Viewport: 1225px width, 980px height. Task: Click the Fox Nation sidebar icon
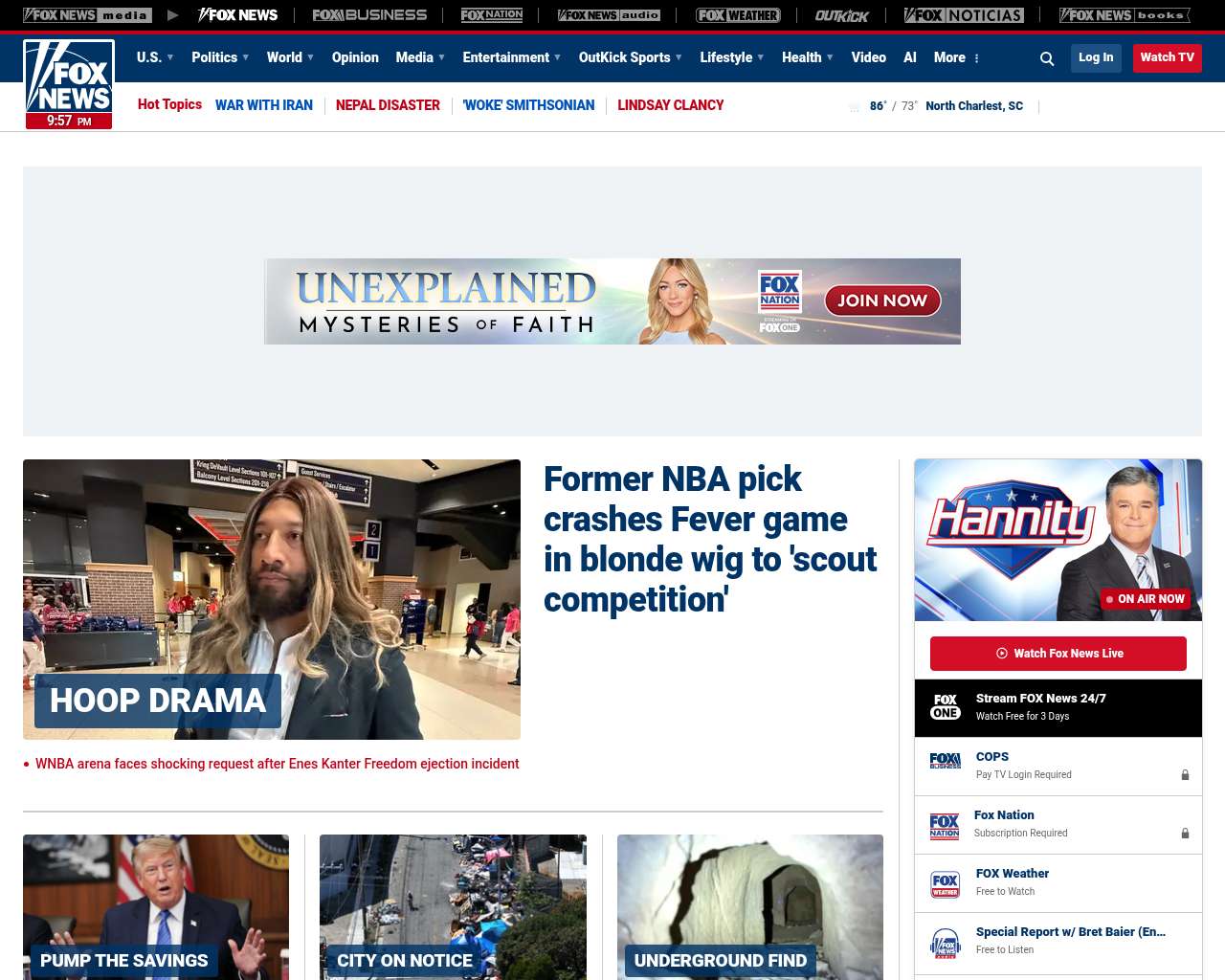945,825
